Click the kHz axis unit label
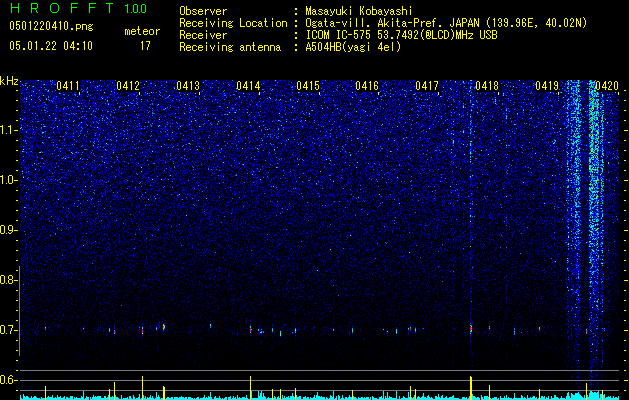Image resolution: width=629 pixels, height=400 pixels. pyautogui.click(x=9, y=81)
